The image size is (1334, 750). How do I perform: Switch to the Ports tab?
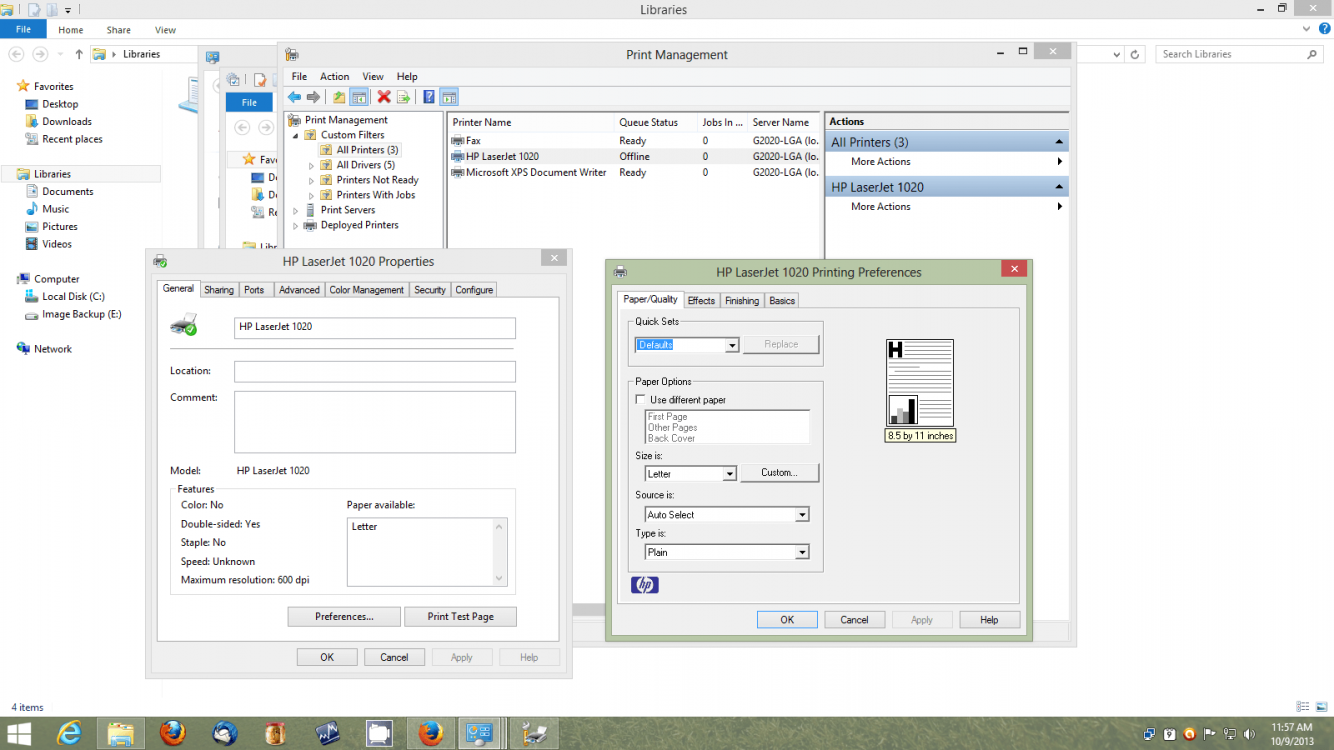tap(254, 290)
